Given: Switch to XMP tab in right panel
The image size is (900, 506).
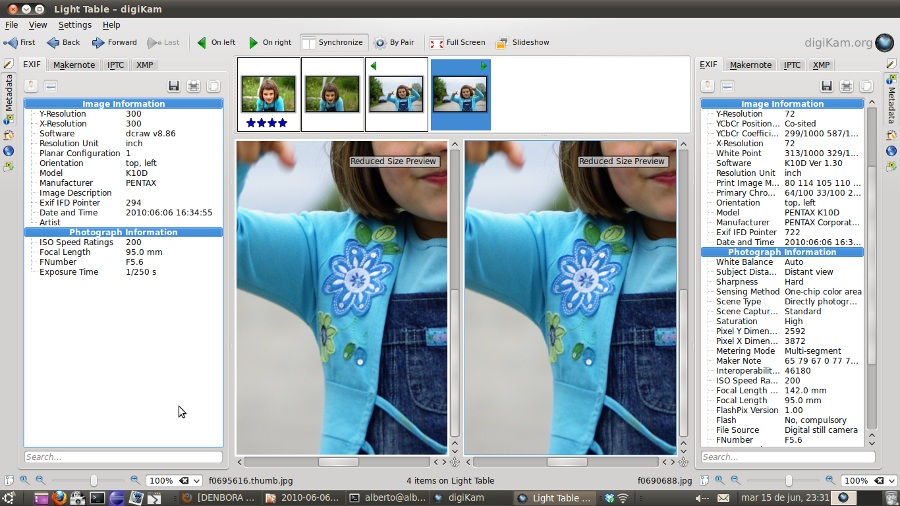Looking at the screenshot, I should coord(821,65).
